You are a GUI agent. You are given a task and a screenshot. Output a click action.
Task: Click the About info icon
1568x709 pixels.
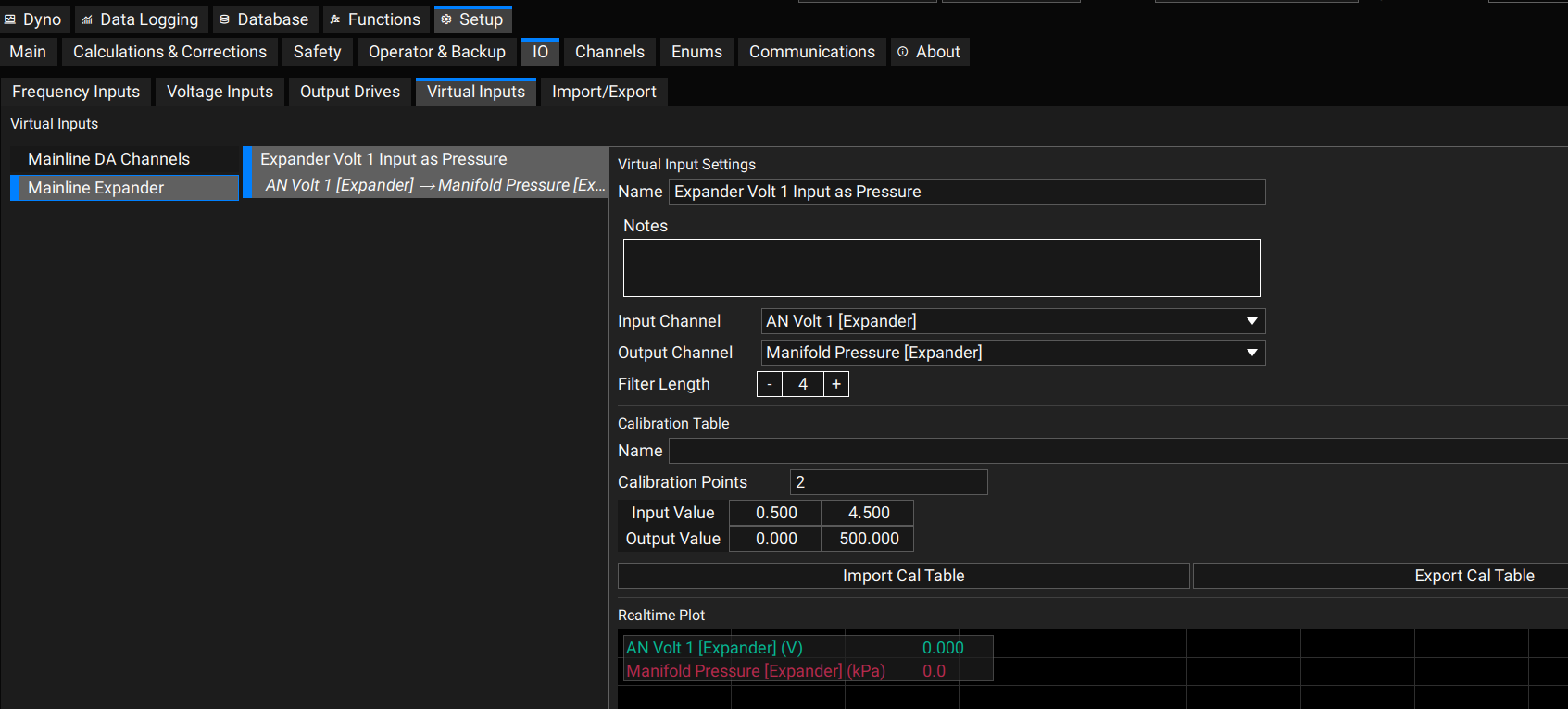[903, 52]
